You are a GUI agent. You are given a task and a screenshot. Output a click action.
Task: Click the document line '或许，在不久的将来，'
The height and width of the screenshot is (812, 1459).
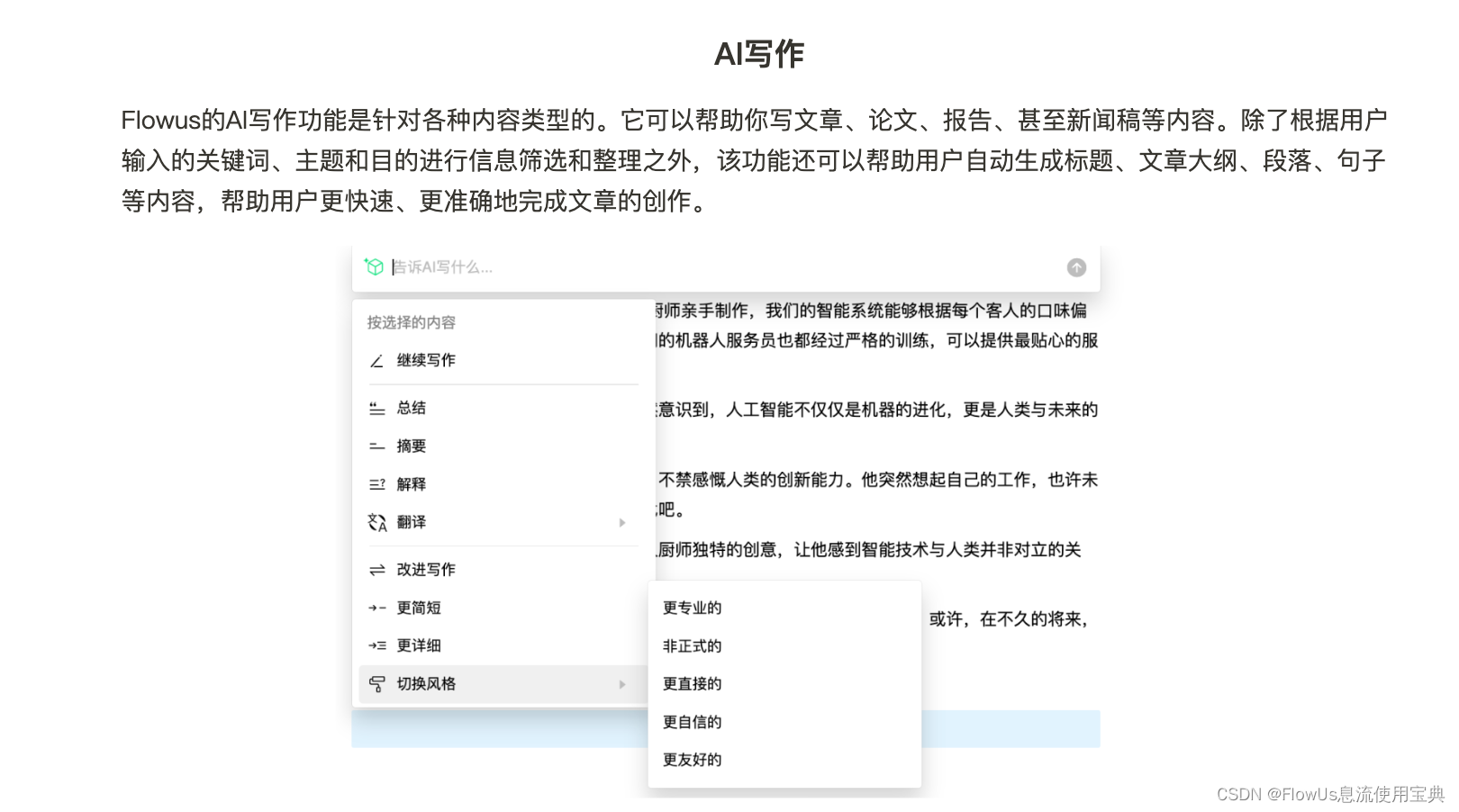[x=1009, y=619]
